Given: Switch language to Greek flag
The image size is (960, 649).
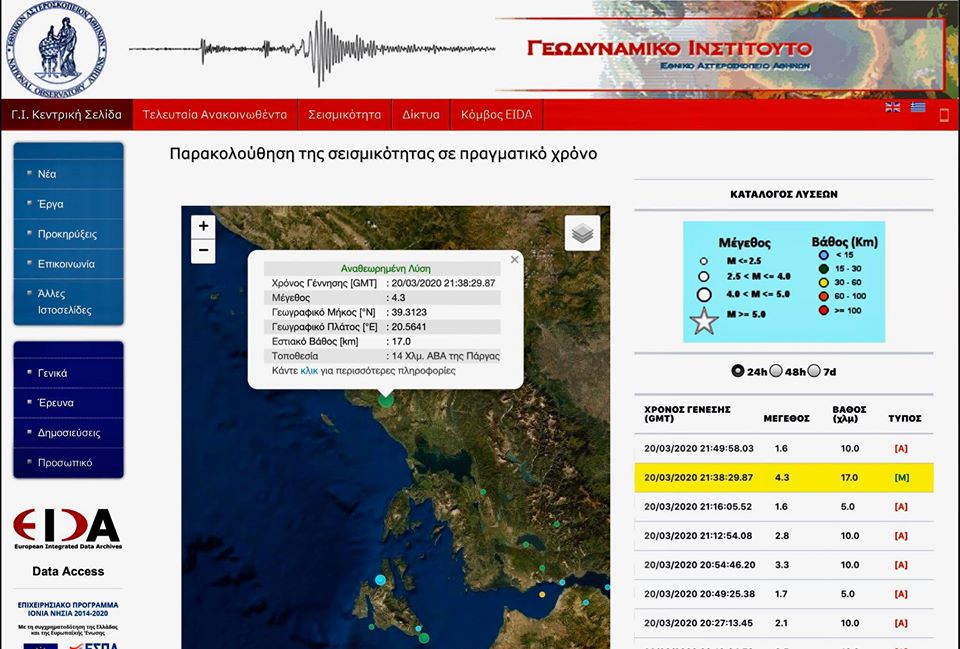Looking at the screenshot, I should (917, 107).
